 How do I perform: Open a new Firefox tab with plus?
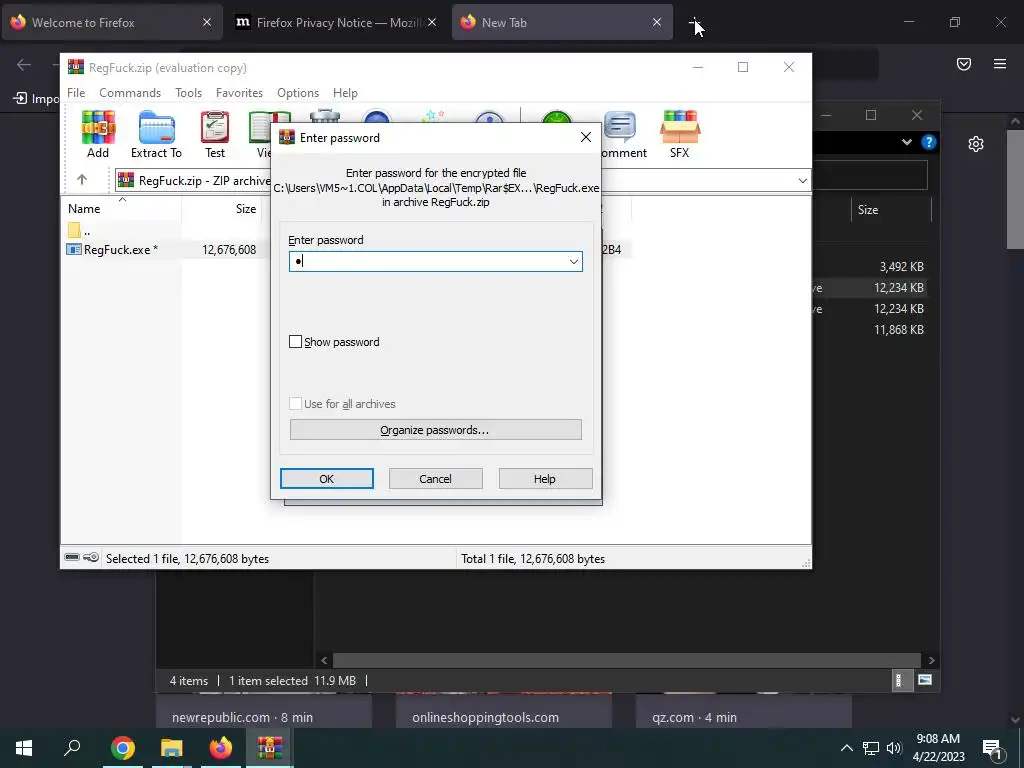click(695, 23)
